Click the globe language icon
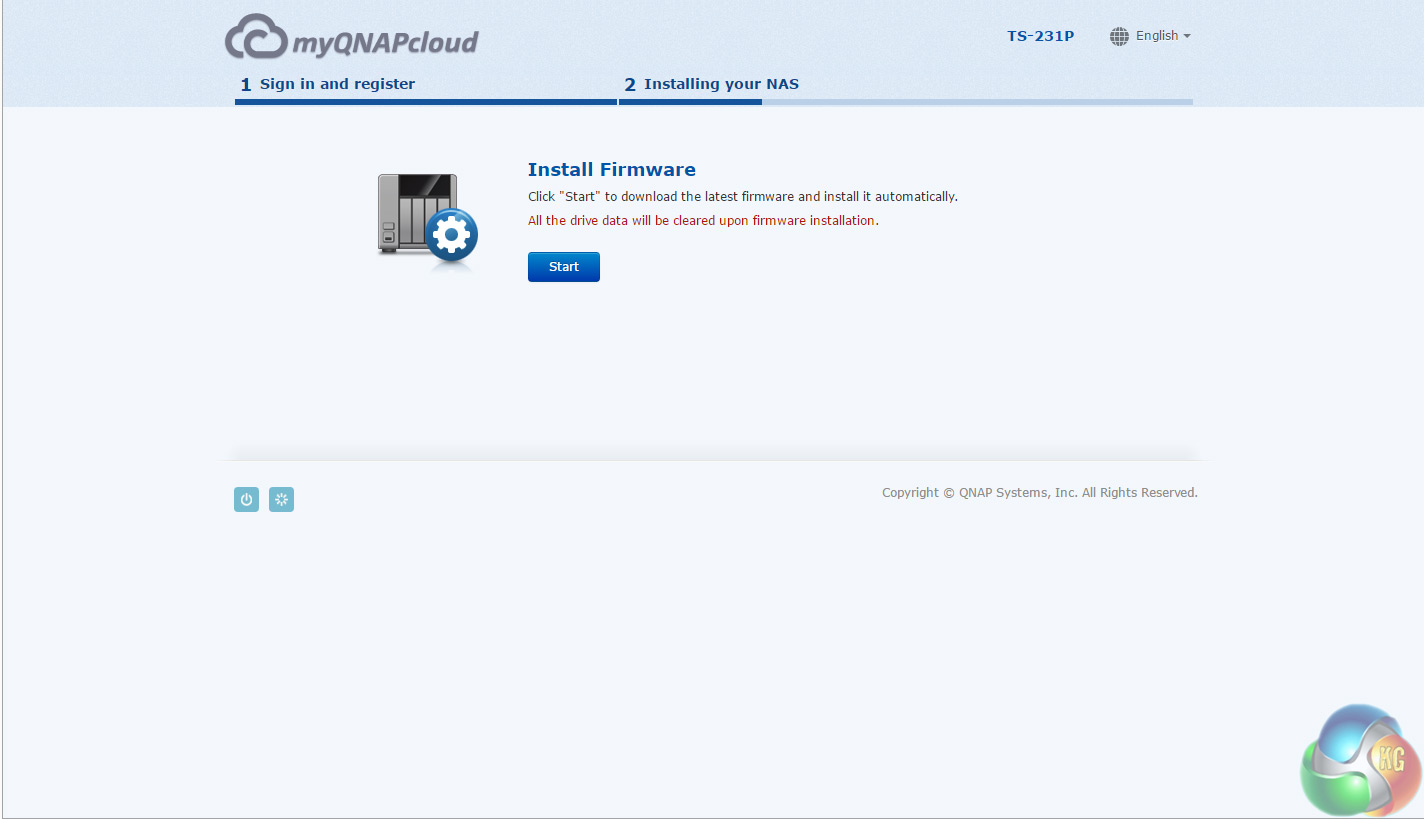The image size is (1424, 819). point(1119,36)
